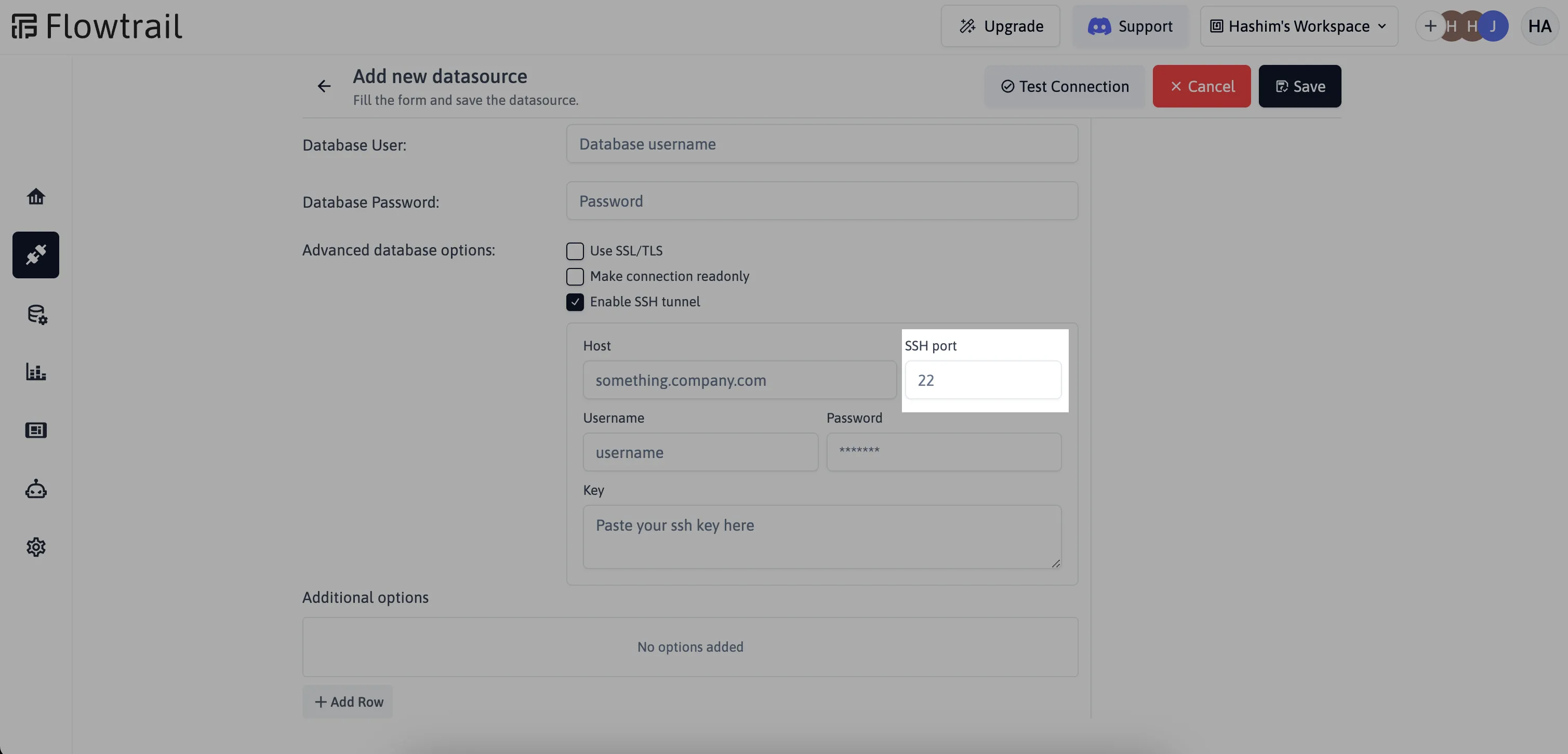1568x754 pixels.
Task: Click the plus icon to add member
Action: [x=1430, y=26]
